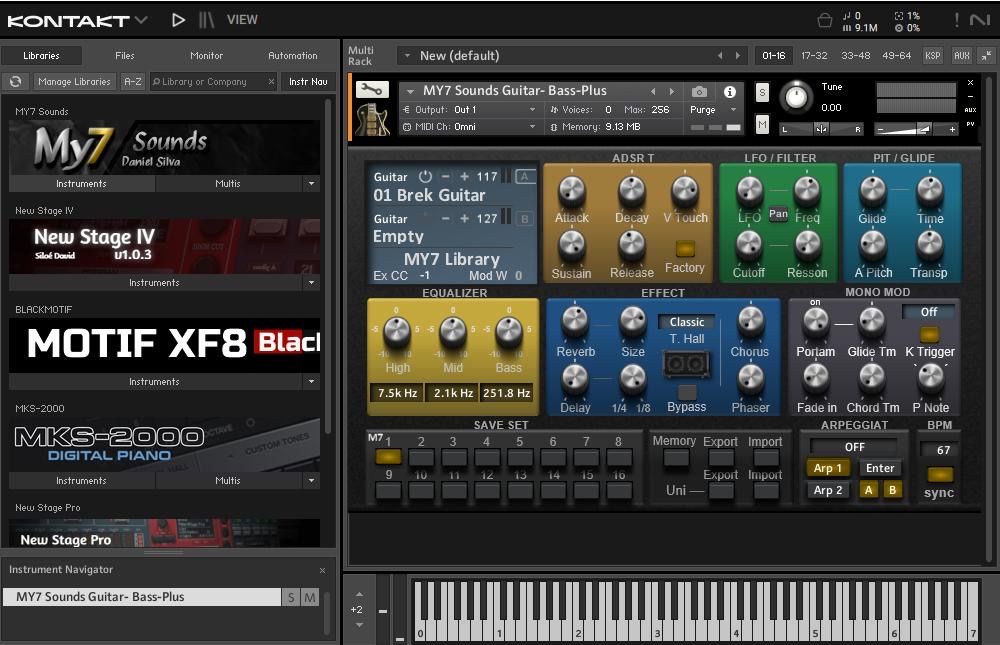Expand New Stage IV library options arrow
Viewport: 1000px width, 645px height.
point(311,283)
